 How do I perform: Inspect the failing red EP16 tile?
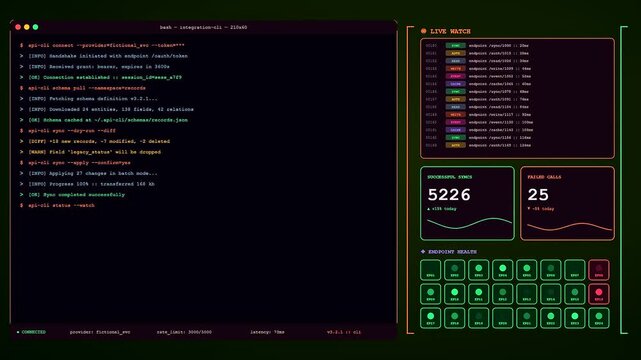click(599, 294)
